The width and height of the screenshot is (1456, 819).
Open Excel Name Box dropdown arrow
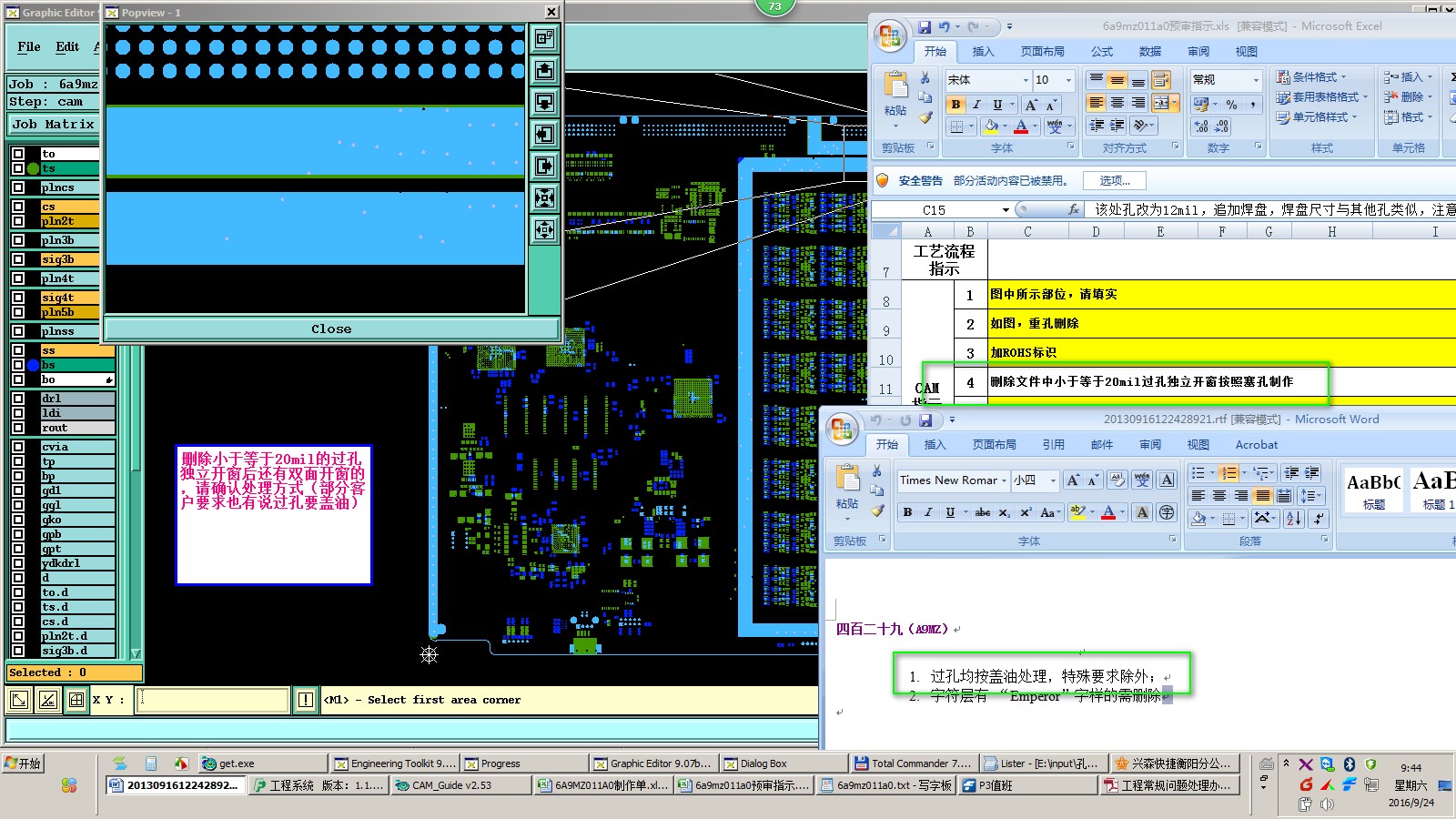pyautogui.click(x=1006, y=210)
